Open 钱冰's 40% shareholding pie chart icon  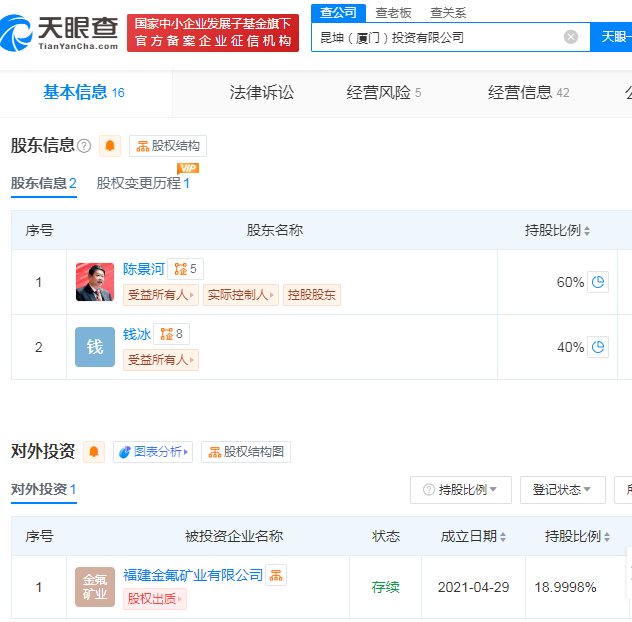pos(598,347)
